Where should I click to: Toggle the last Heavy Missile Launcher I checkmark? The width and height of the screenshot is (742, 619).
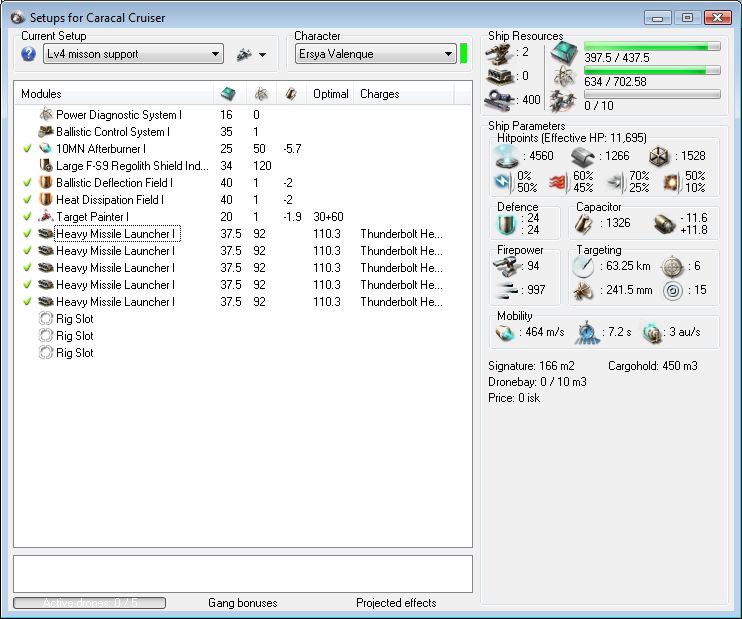pyautogui.click(x=27, y=302)
